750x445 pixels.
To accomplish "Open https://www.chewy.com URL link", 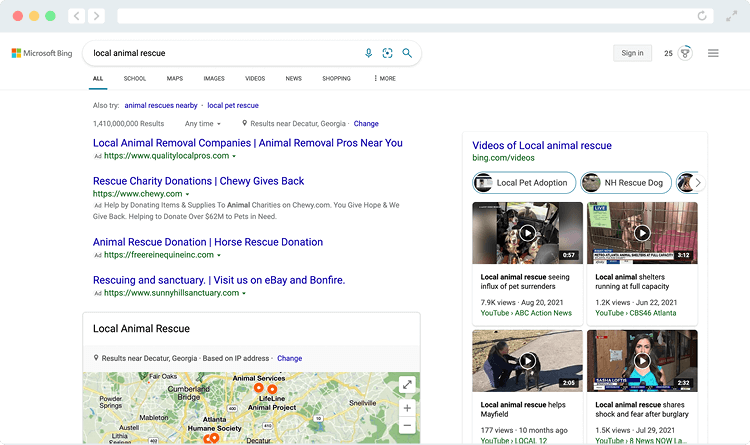I will click(137, 194).
